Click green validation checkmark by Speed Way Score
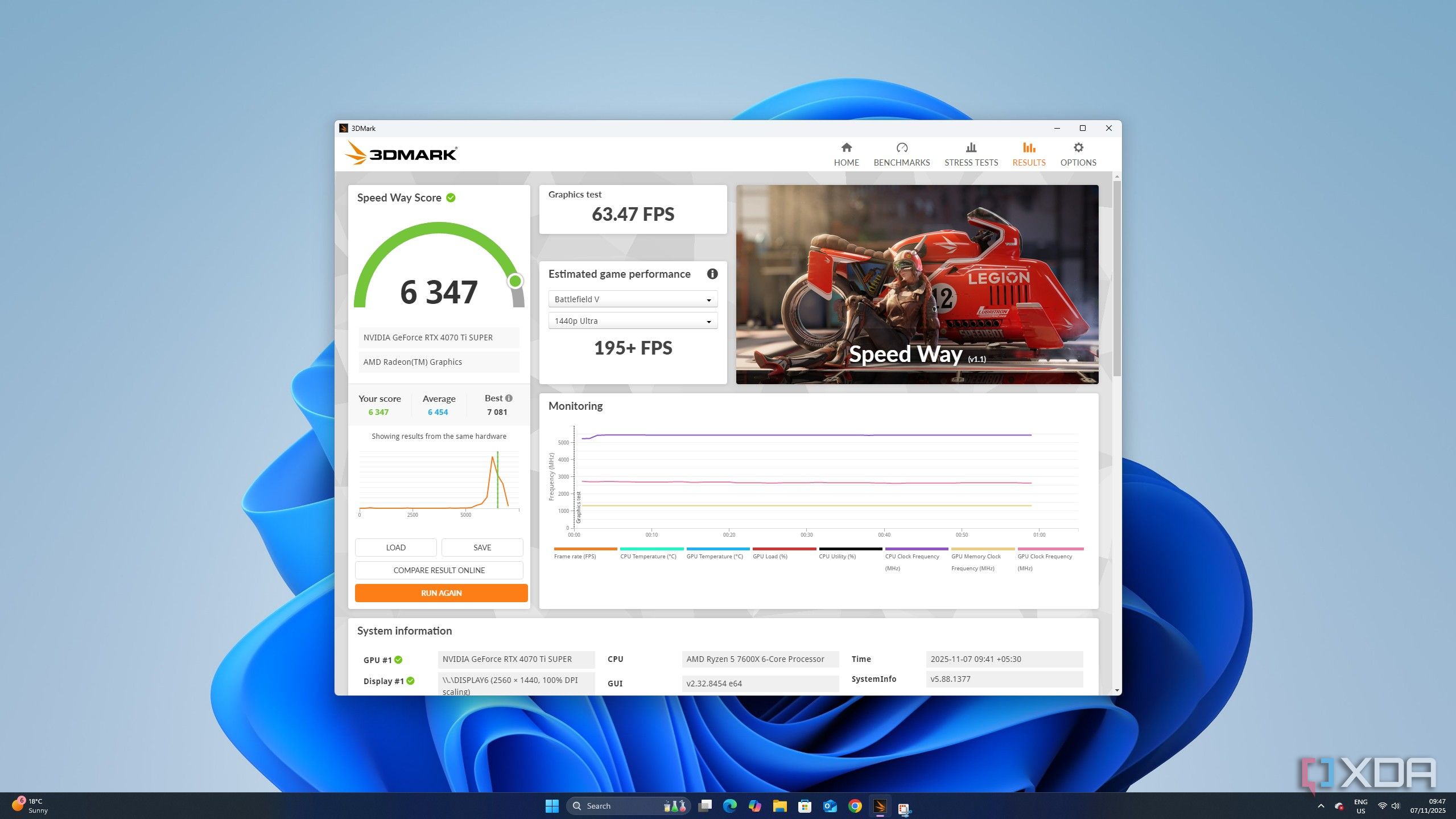This screenshot has height=819, width=1456. pyautogui.click(x=451, y=198)
